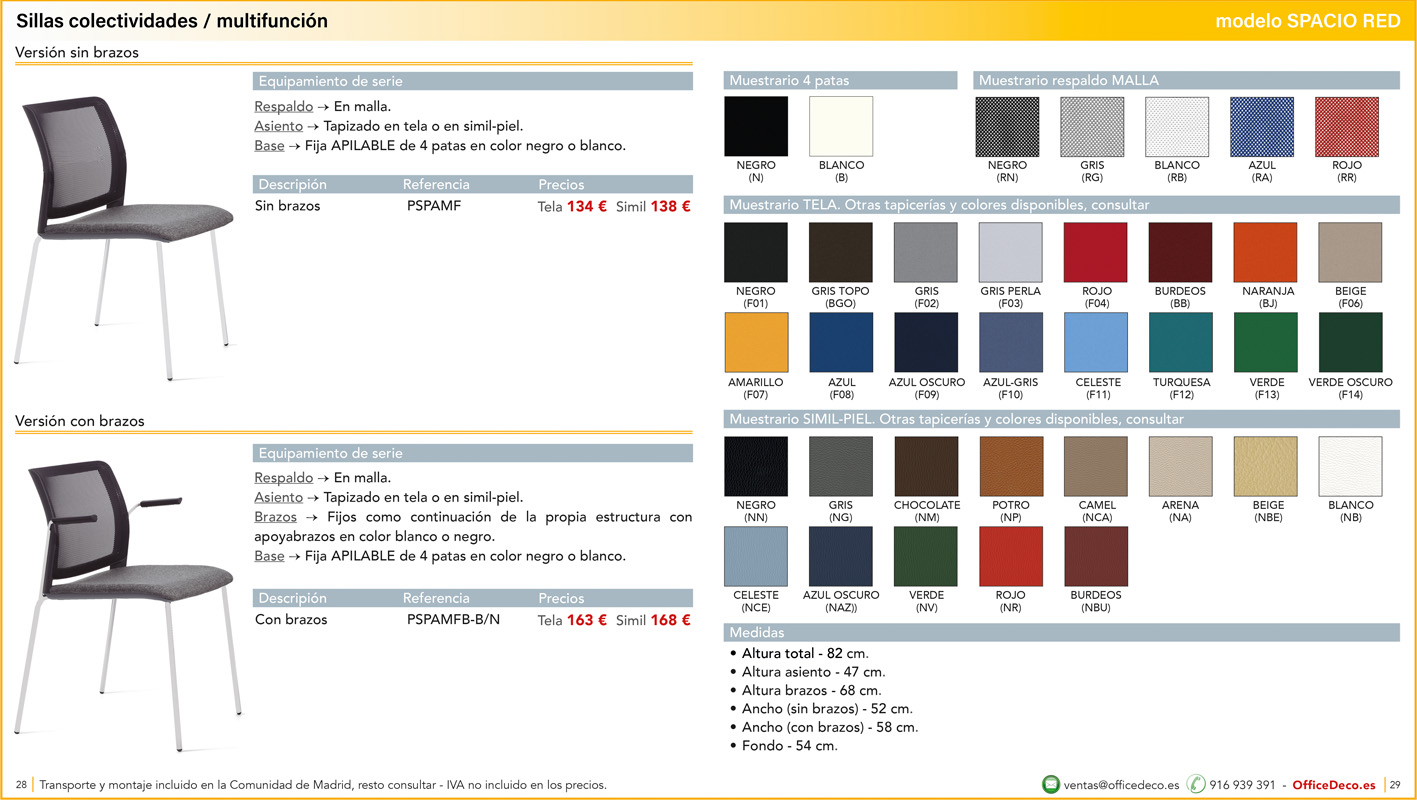Pick the VERDE (NV) simil-piel swatch
The height and width of the screenshot is (800, 1417).
tap(926, 556)
